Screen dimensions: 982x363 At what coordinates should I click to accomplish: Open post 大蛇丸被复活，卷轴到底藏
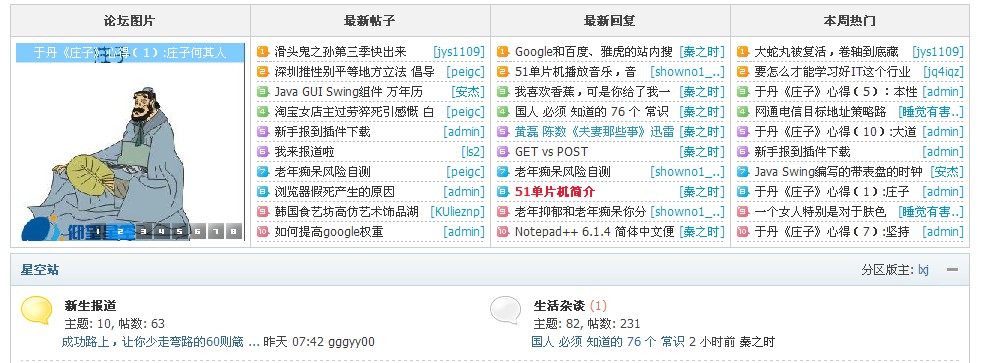(x=826, y=52)
